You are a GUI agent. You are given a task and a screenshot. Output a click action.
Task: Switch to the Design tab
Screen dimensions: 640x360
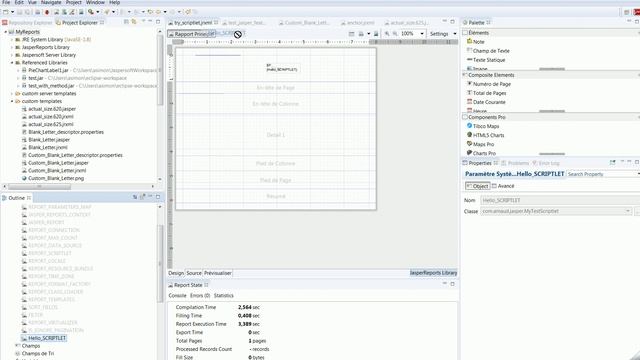[x=176, y=273]
